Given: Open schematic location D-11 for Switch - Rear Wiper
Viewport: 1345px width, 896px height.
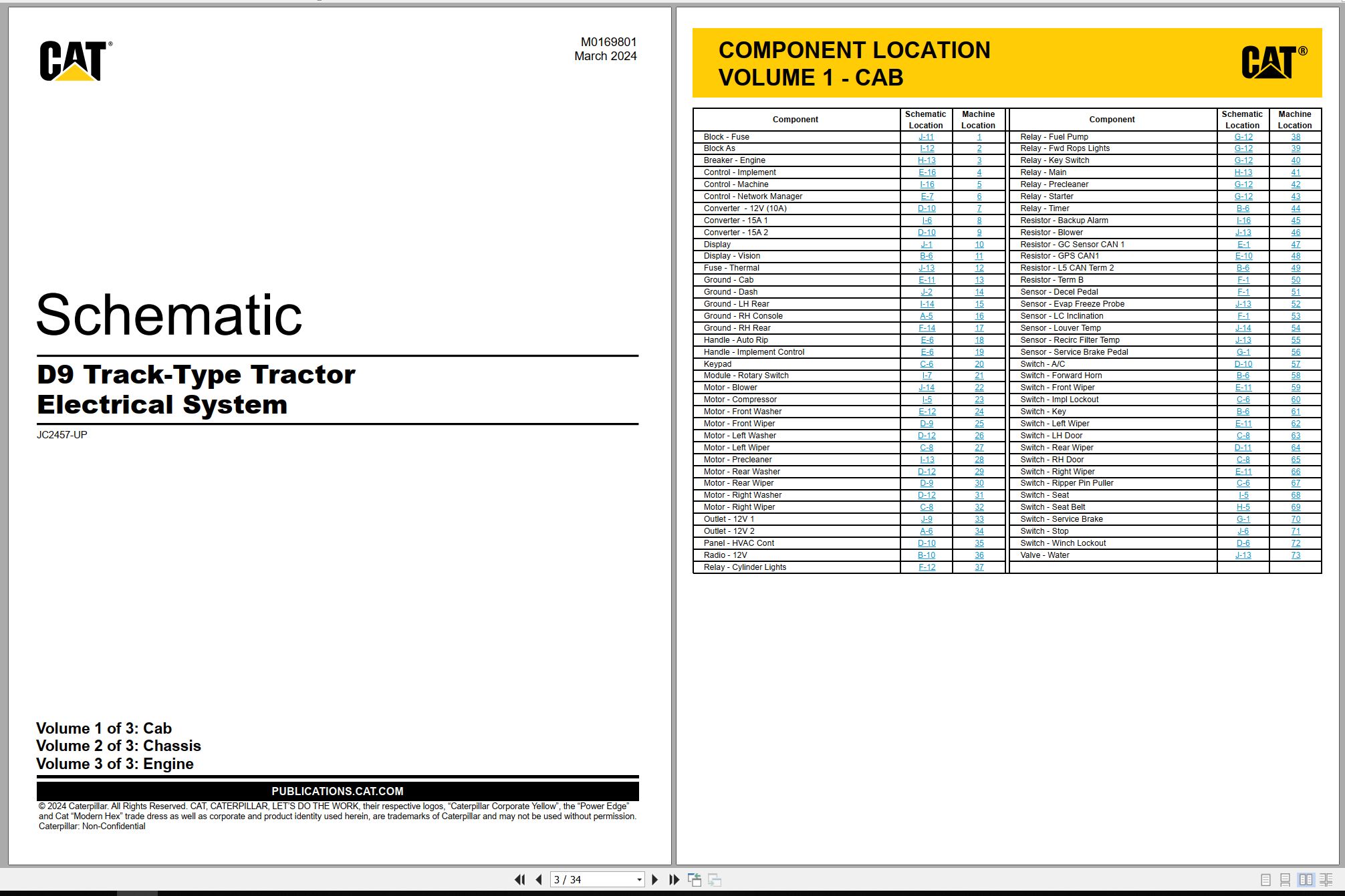Looking at the screenshot, I should point(1243,448).
